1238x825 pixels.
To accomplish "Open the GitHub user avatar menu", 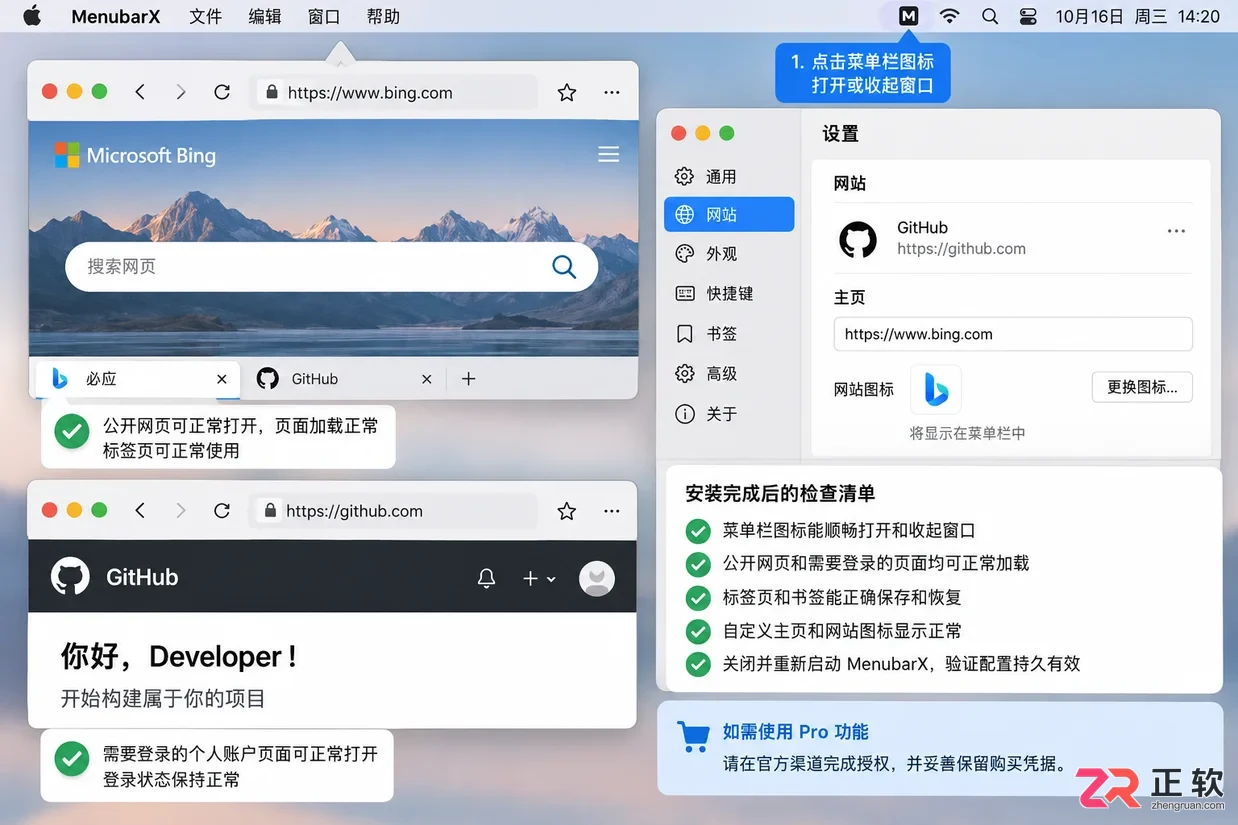I will coord(597,578).
